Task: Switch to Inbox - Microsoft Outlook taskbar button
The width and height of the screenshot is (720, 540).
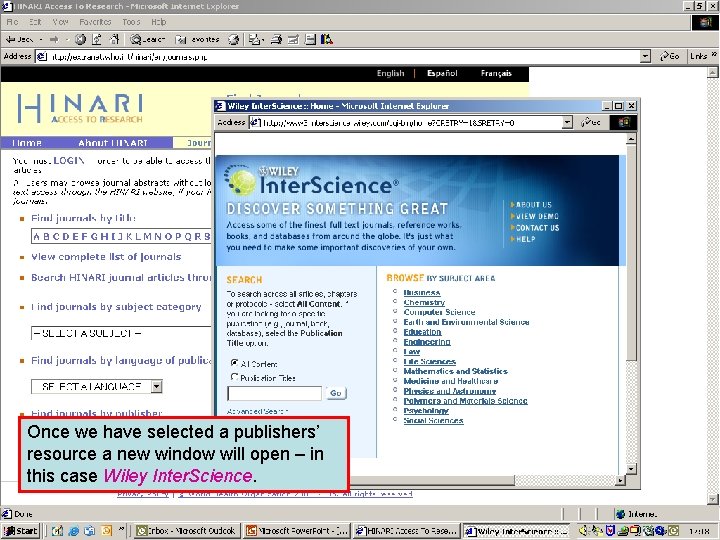Action: [187, 531]
